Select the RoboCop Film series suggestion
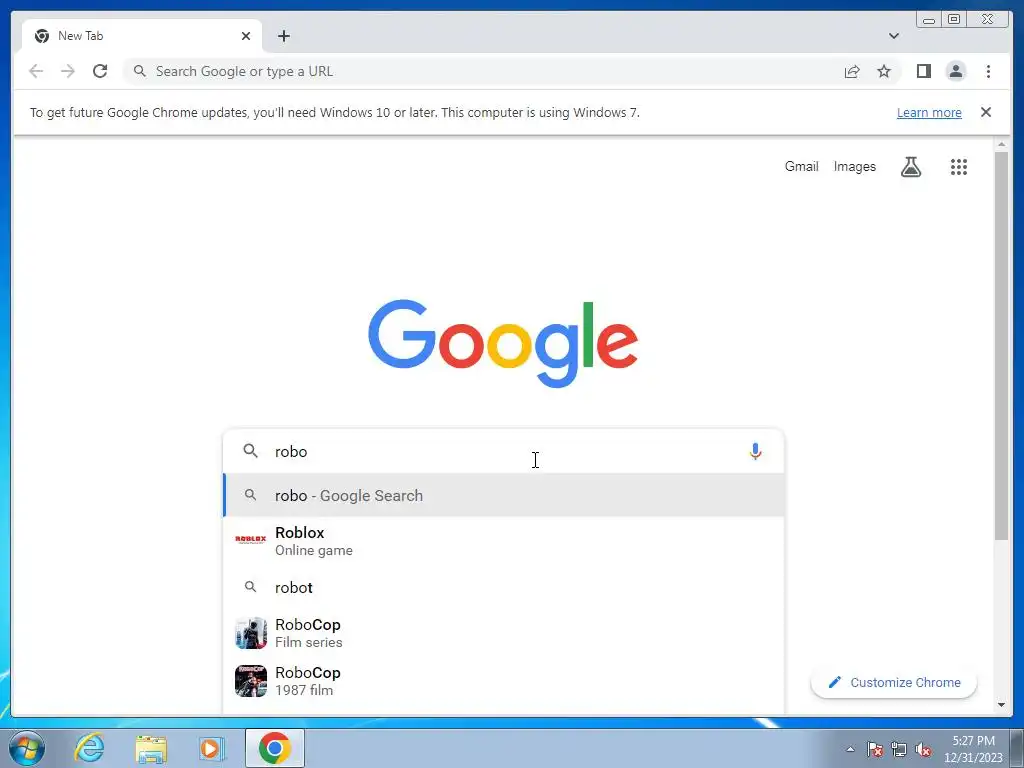Viewport: 1024px width, 768px height. (x=503, y=633)
